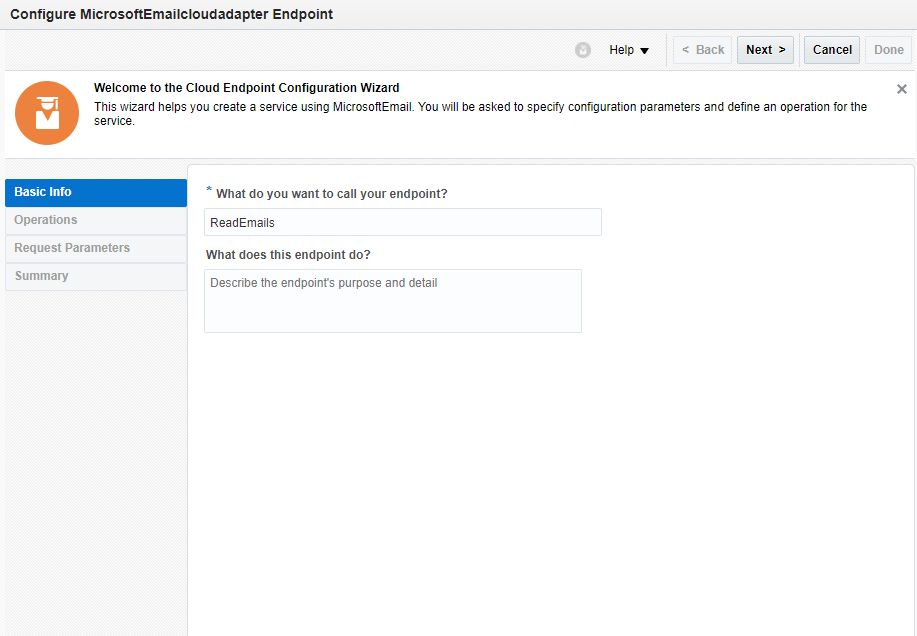Select the Summary step
This screenshot has width=917, height=636.
coord(96,276)
